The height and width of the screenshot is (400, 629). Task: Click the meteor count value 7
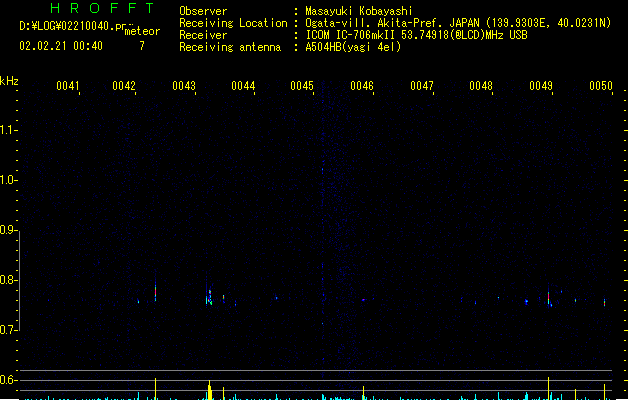click(142, 46)
